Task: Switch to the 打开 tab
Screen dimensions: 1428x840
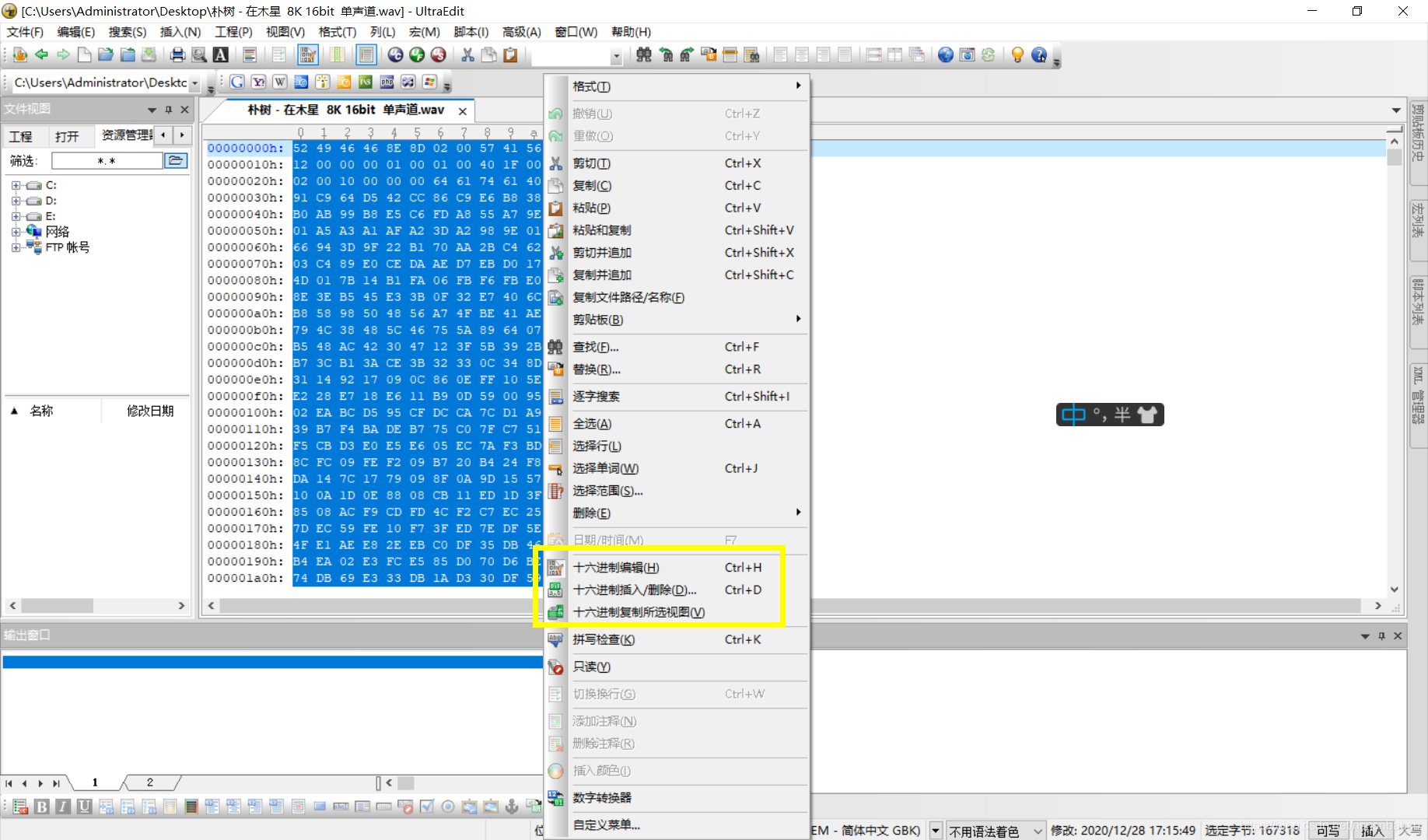Action: (67, 136)
